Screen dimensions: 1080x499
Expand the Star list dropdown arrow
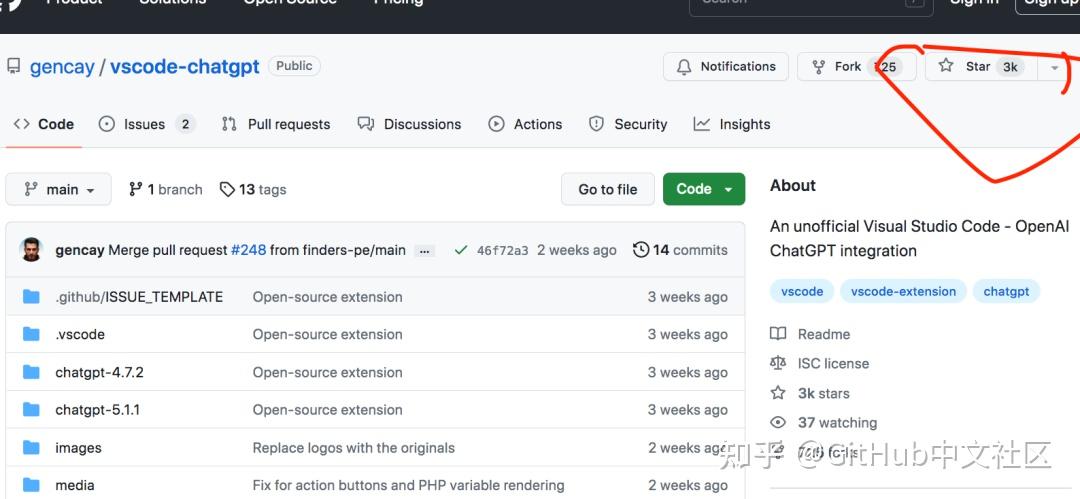coord(1055,67)
